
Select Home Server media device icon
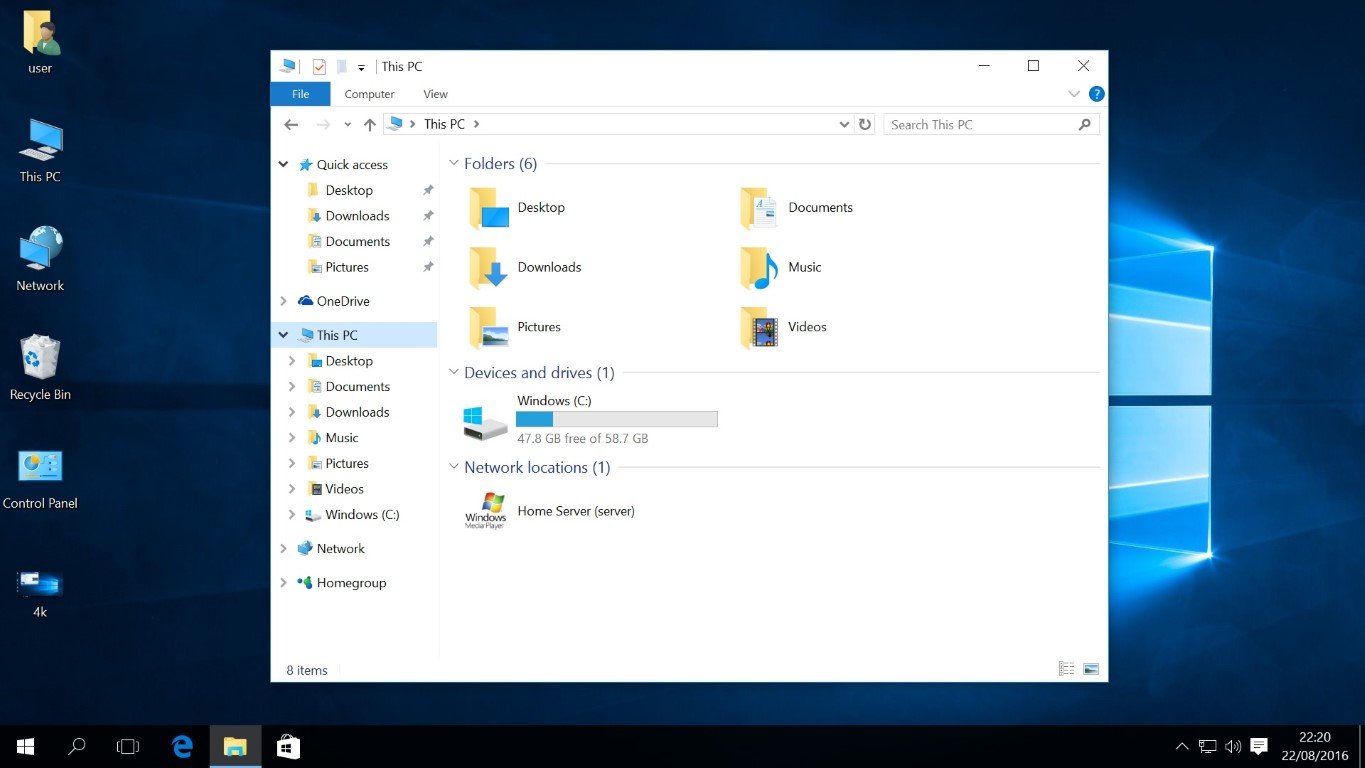coord(486,510)
